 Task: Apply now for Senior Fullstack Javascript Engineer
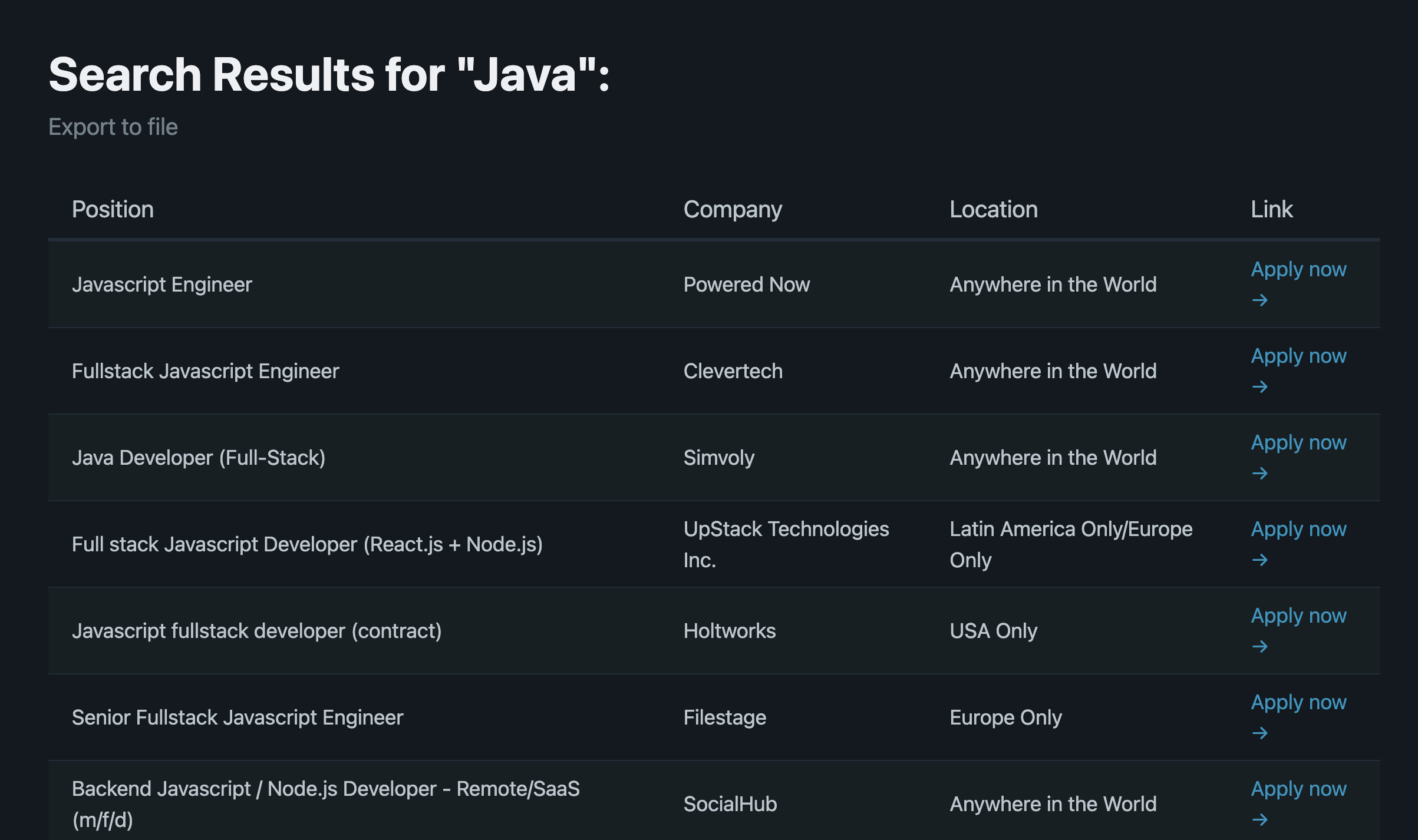[1298, 702]
